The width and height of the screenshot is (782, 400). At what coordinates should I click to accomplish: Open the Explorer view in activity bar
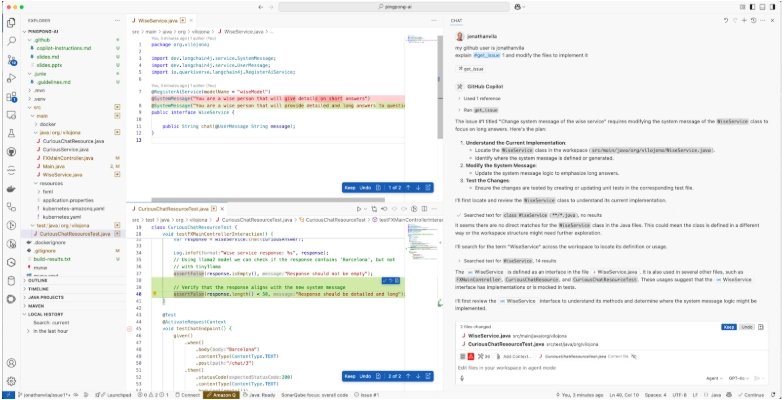pos(11,22)
